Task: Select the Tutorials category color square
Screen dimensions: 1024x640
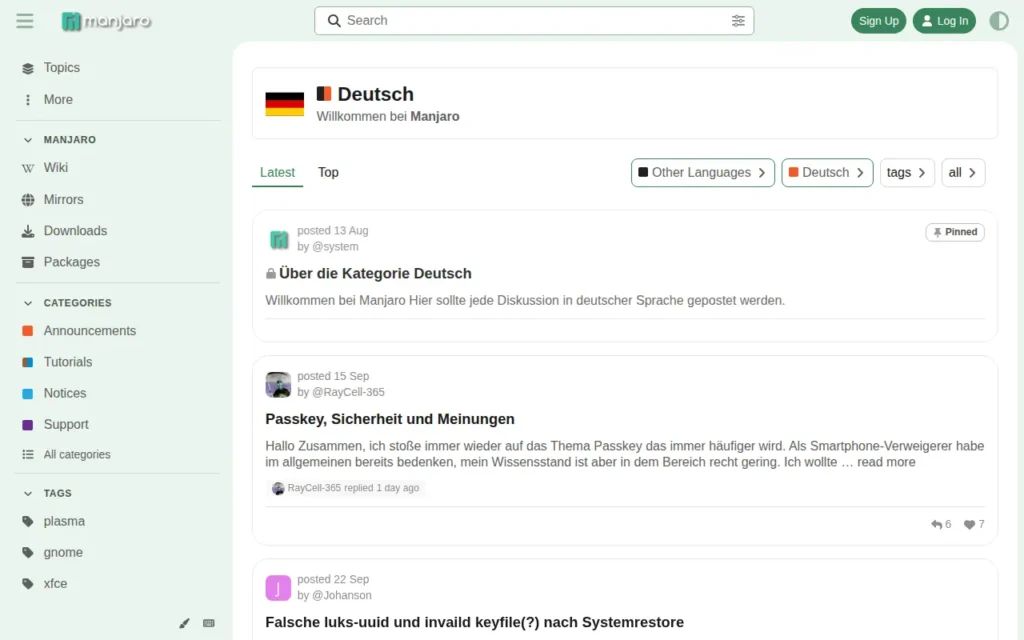Action: (x=27, y=362)
